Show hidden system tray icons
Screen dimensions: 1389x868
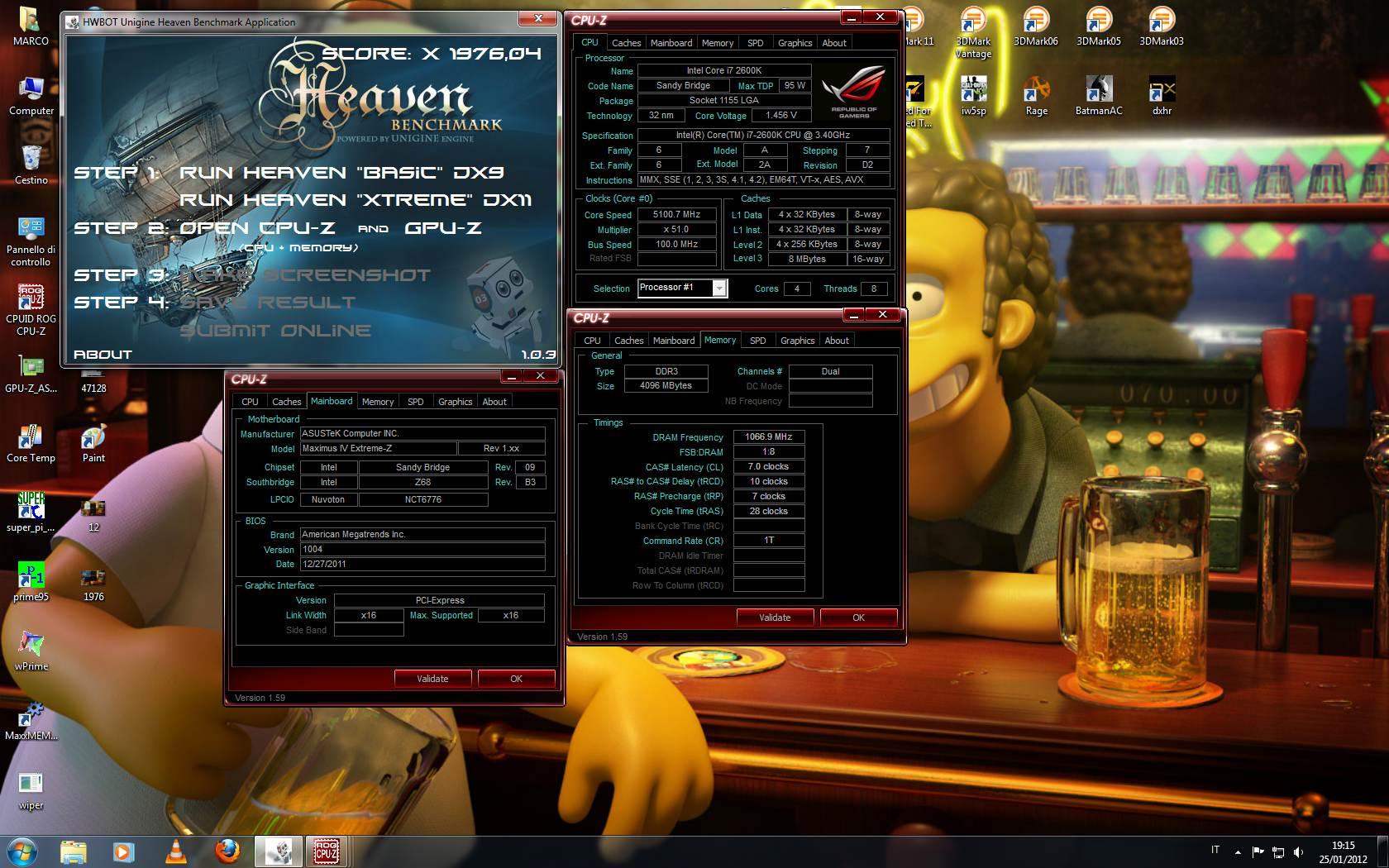pyautogui.click(x=1238, y=851)
